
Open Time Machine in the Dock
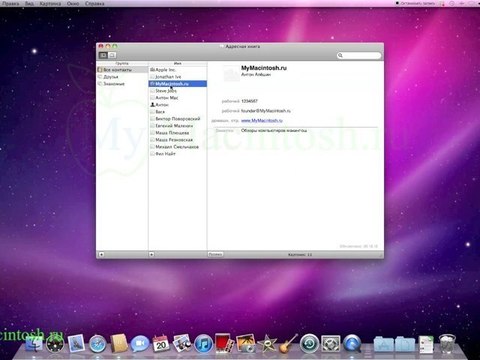pyautogui.click(x=309, y=344)
